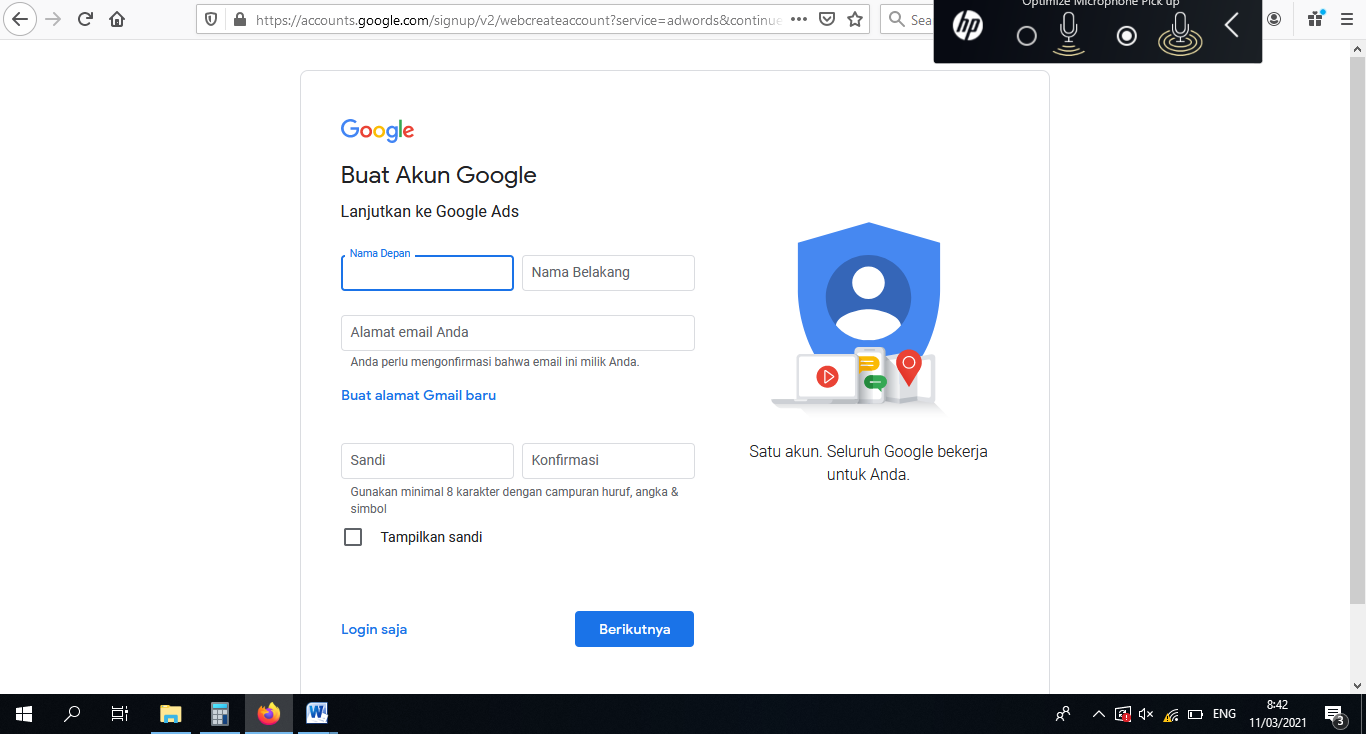Click the scrollbar down arrow
The image size is (1366, 734).
(1357, 685)
